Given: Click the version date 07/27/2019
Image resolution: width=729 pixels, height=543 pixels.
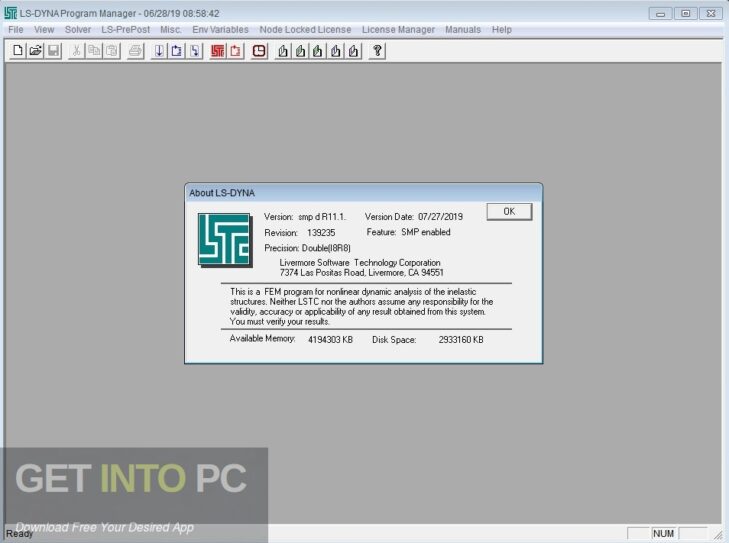Looking at the screenshot, I should point(440,217).
